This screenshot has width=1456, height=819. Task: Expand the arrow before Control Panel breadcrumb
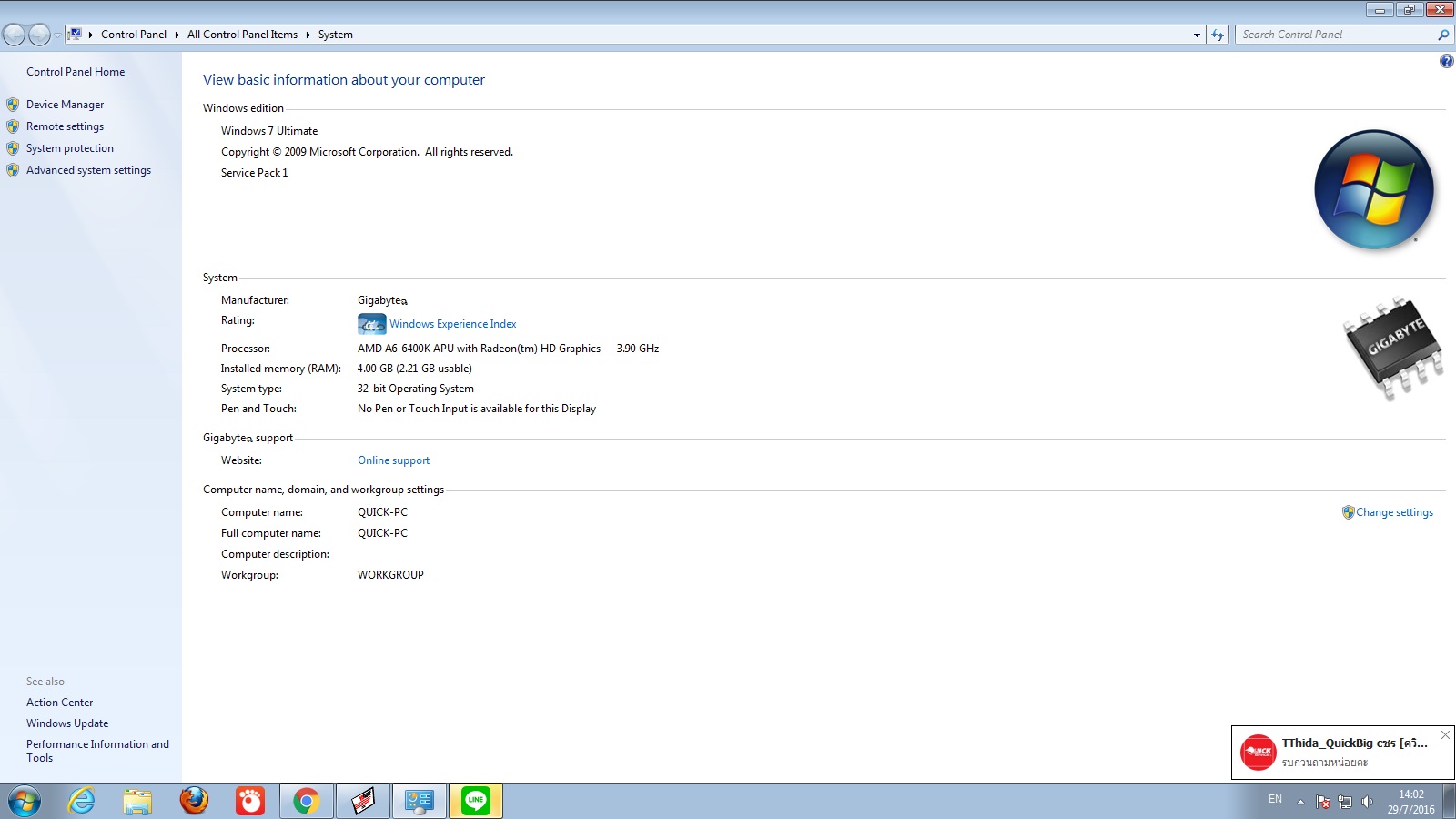(91, 35)
